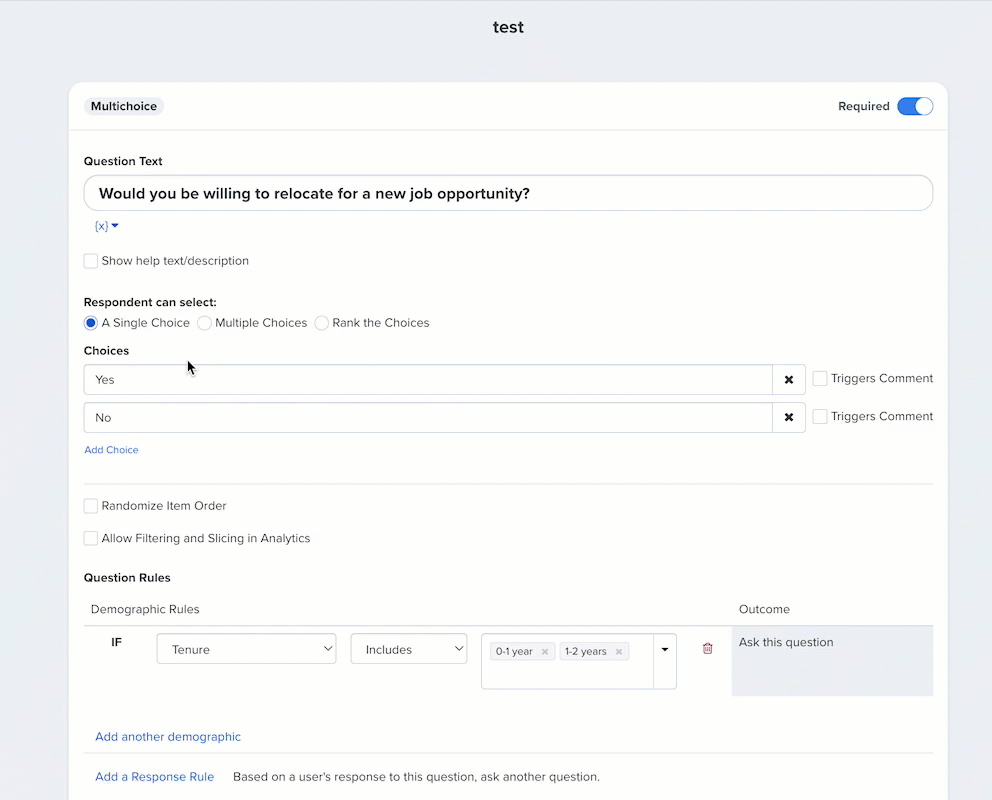Remove the No choice with X icon
Screen dimensions: 992x800
788,418
